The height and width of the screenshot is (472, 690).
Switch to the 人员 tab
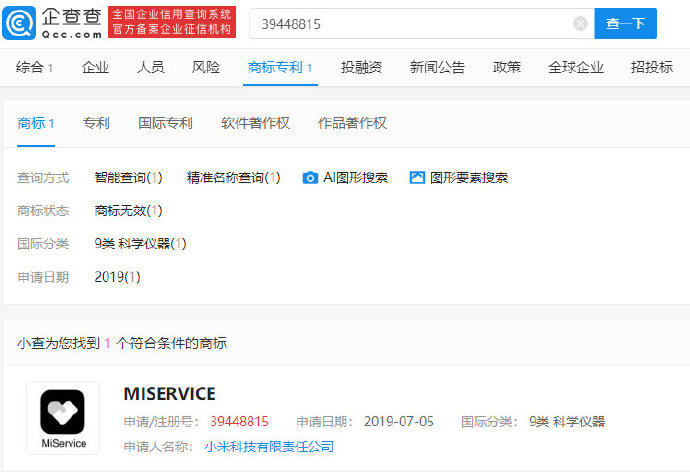pyautogui.click(x=150, y=67)
